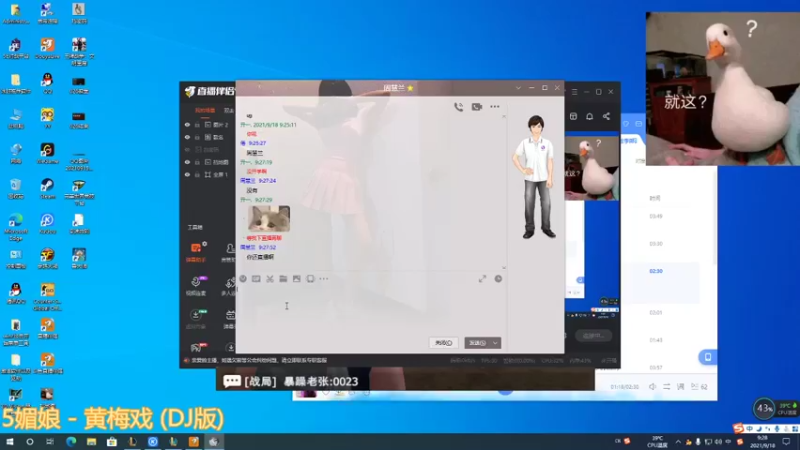Open File Explorer from the taskbar
The image size is (800, 450).
[91, 442]
